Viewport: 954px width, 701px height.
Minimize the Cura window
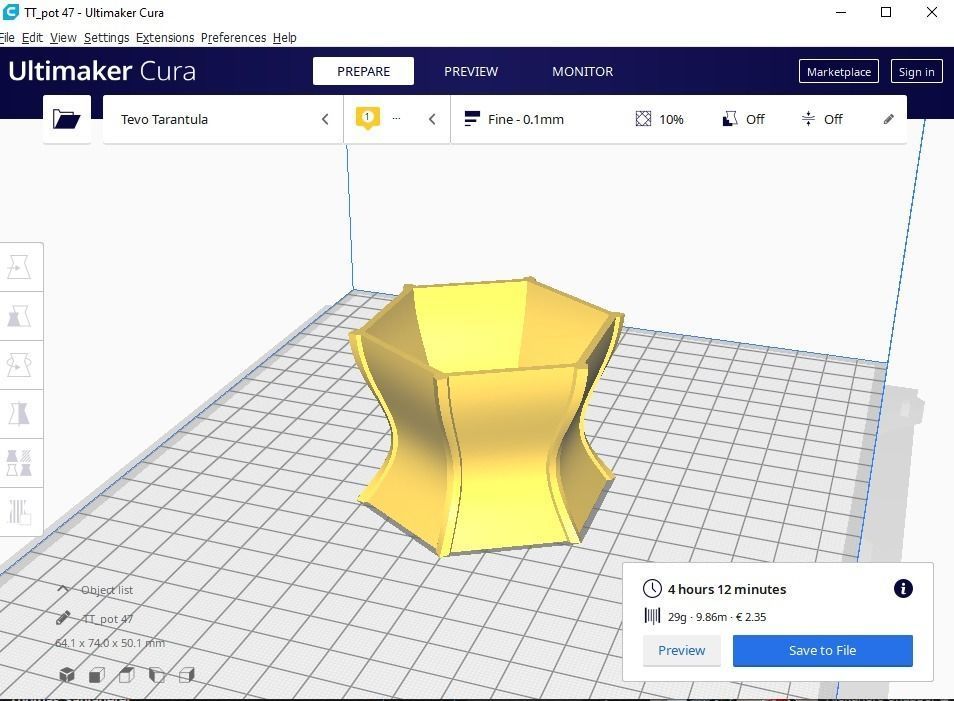tap(841, 12)
